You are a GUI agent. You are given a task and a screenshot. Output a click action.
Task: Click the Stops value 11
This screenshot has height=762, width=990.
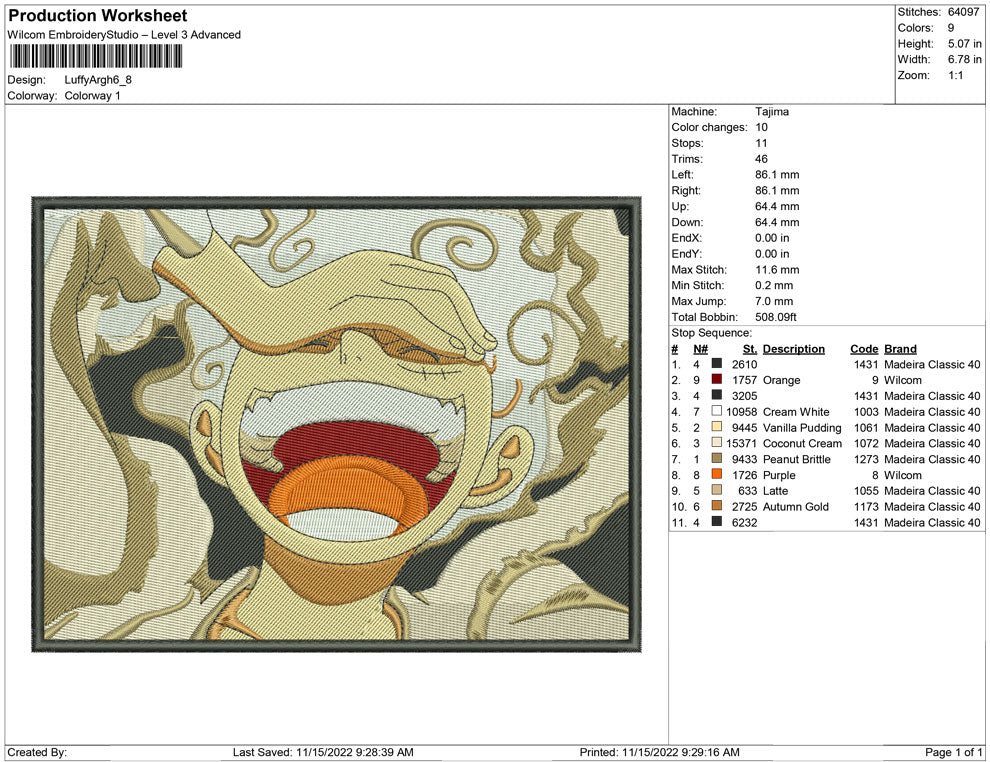761,143
